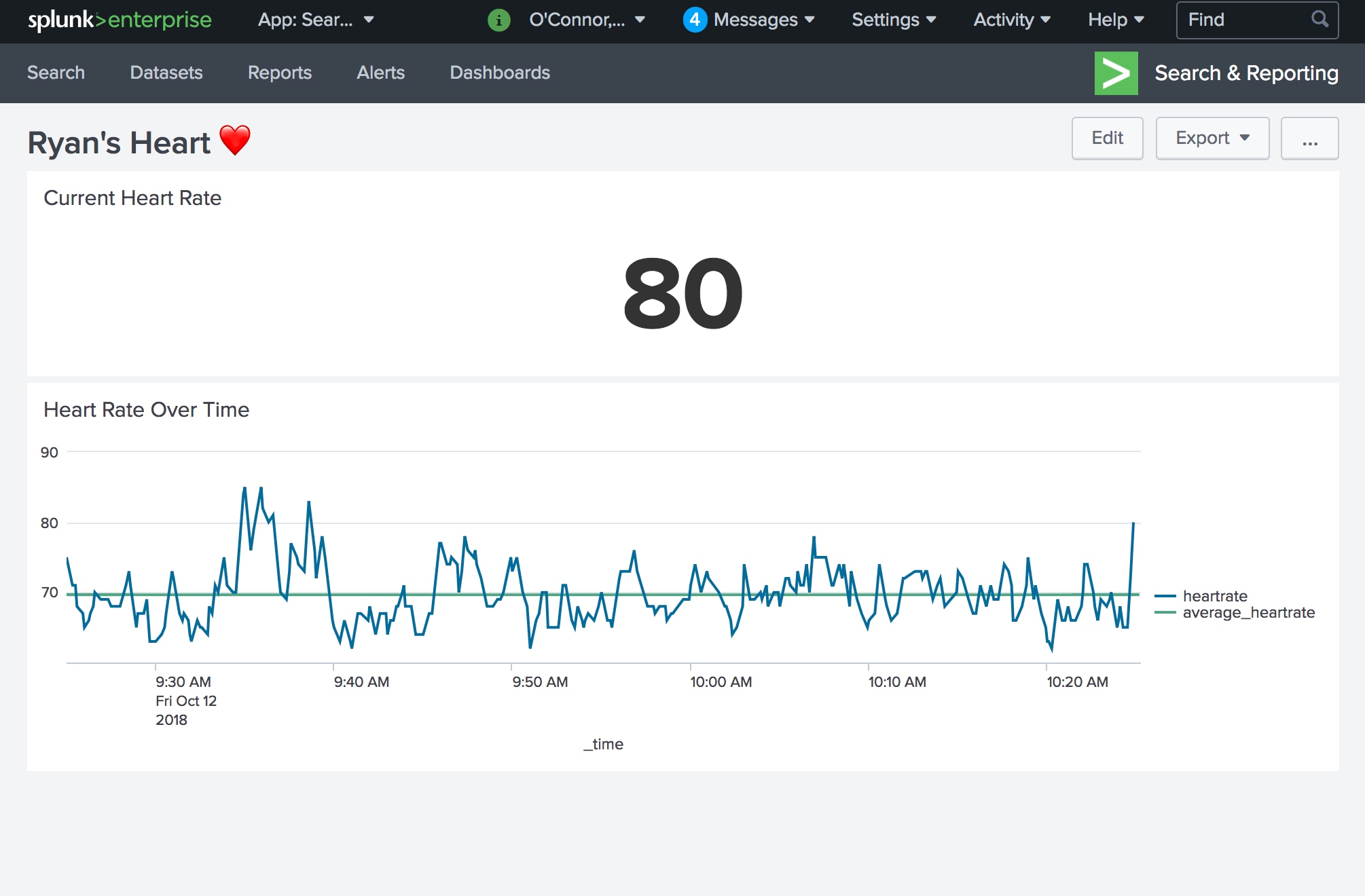
Task: Click the blue 4 messages badge
Action: coord(695,20)
